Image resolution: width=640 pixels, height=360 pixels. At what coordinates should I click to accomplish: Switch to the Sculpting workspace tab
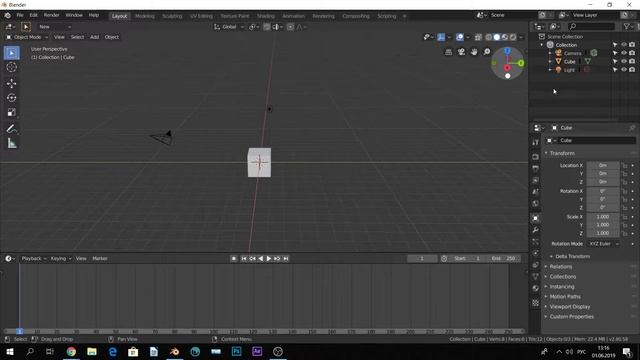[172, 16]
